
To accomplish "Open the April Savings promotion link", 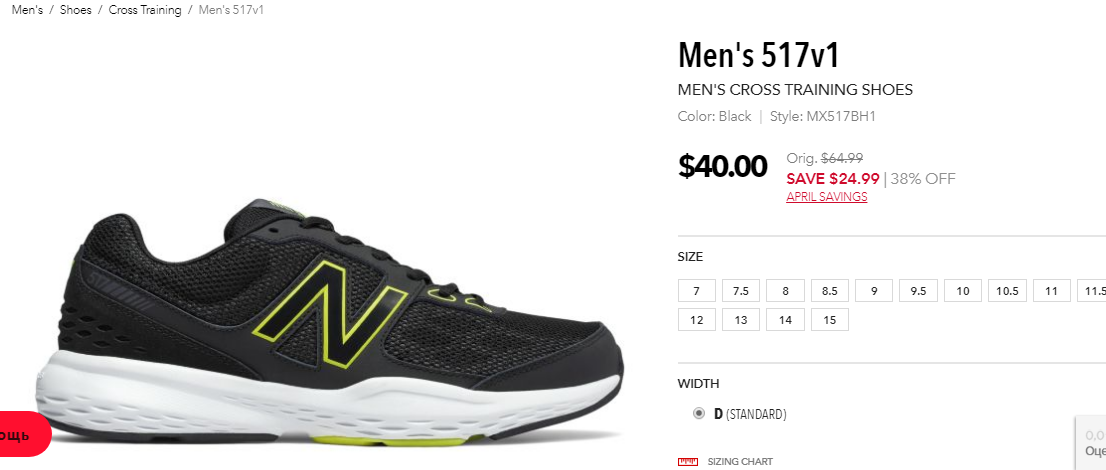I will (827, 197).
